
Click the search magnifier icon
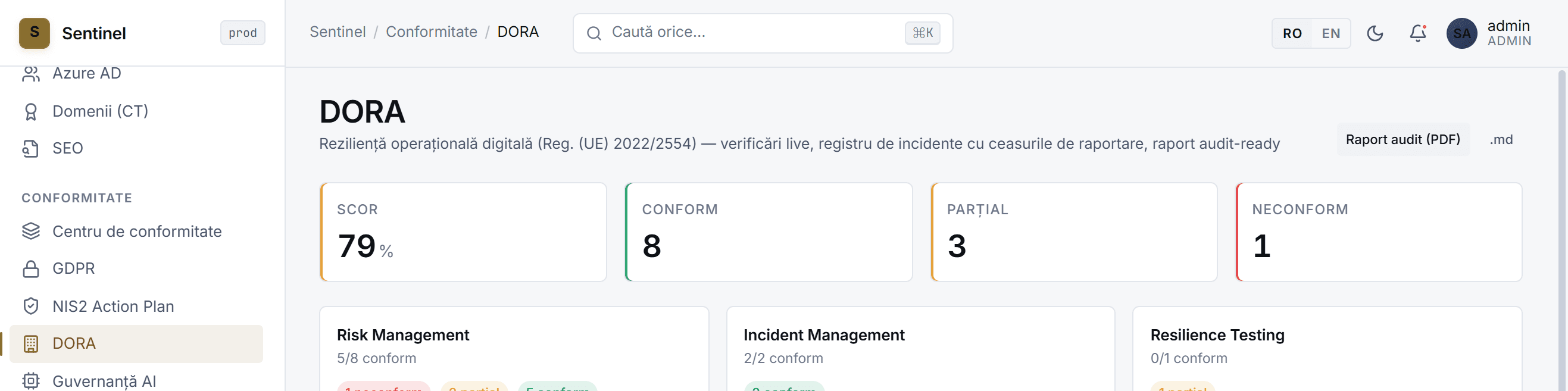pyautogui.click(x=594, y=33)
